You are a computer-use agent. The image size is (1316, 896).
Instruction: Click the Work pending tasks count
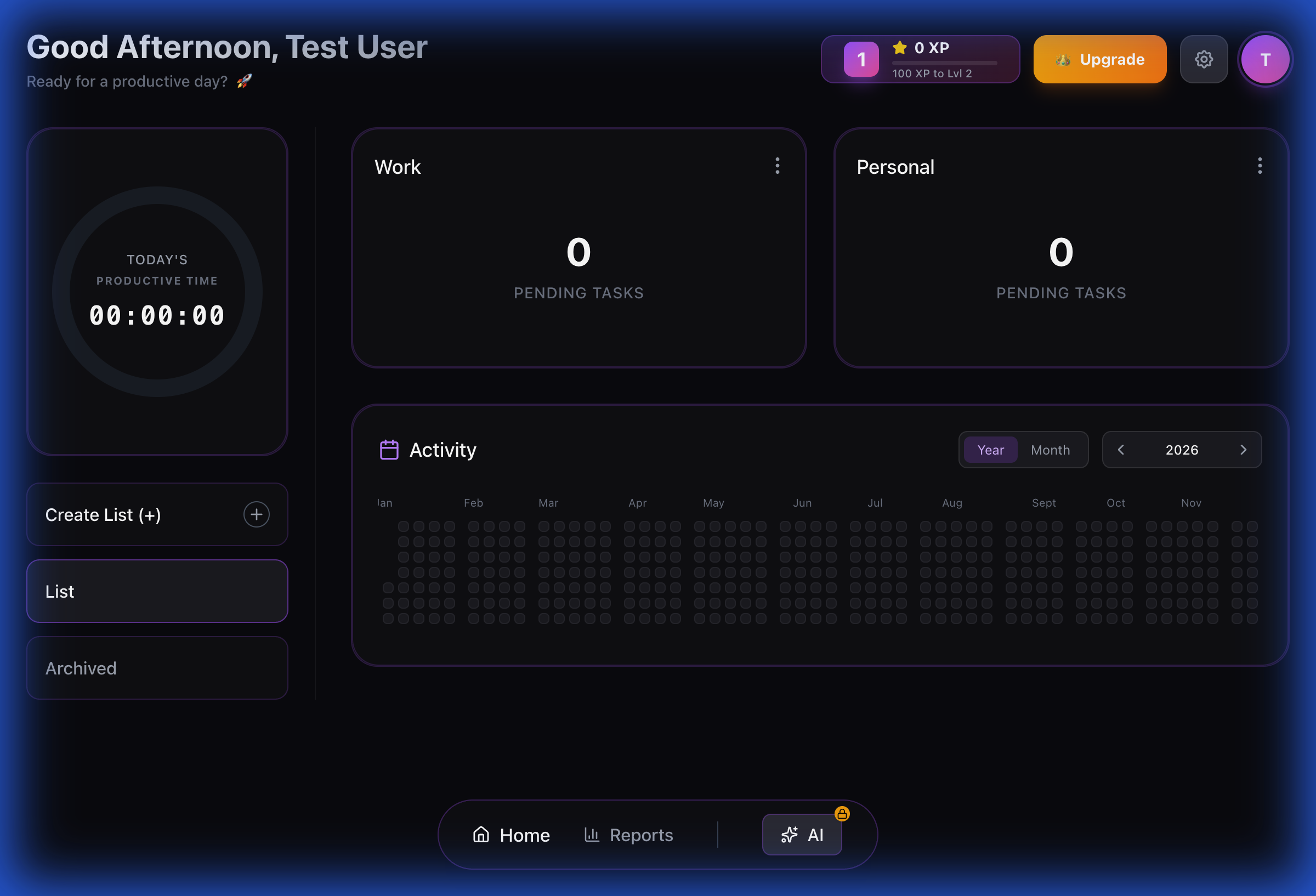pos(578,252)
